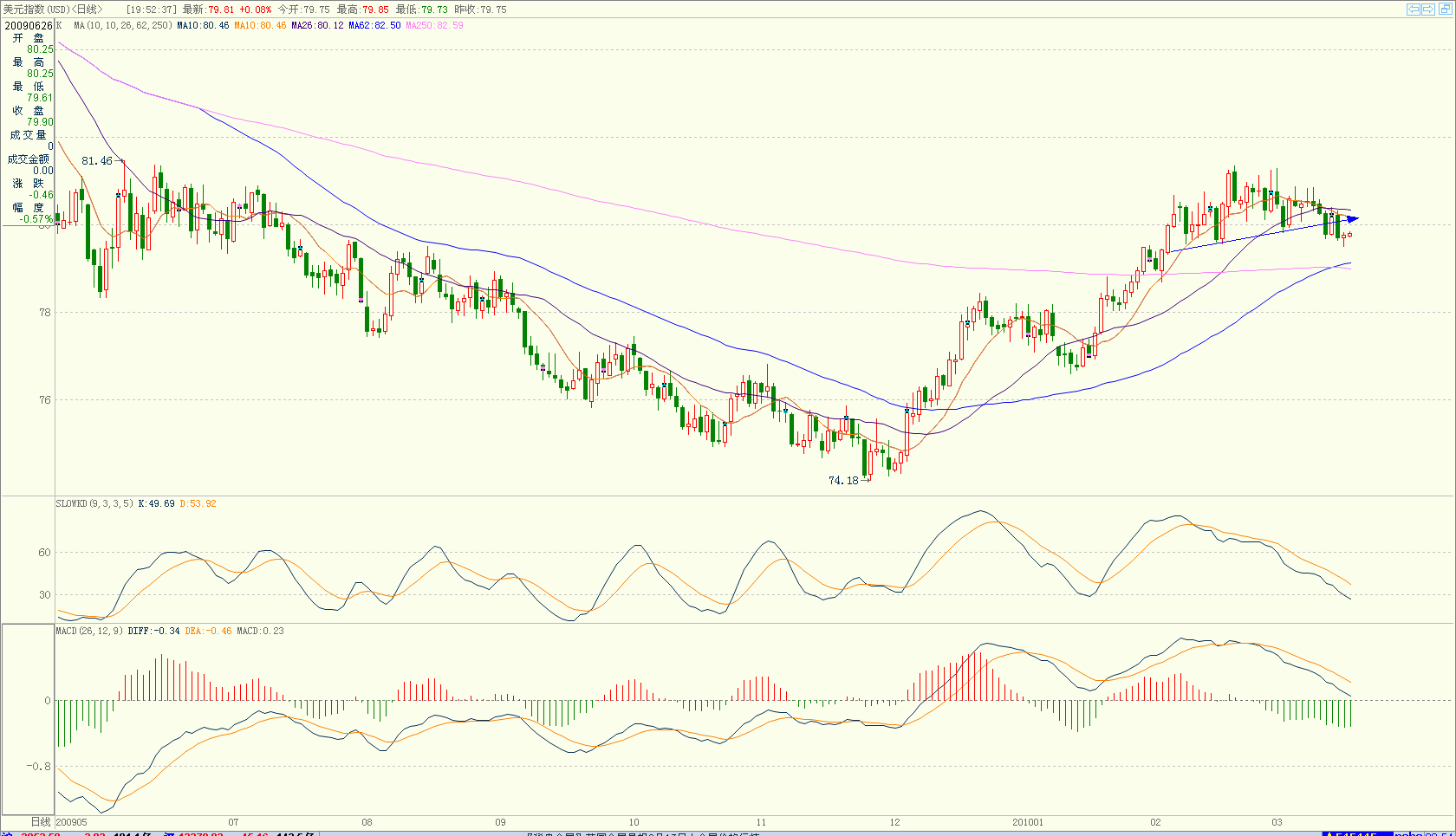
Task: Click the 76 price axis label
Action: pyautogui.click(x=45, y=400)
